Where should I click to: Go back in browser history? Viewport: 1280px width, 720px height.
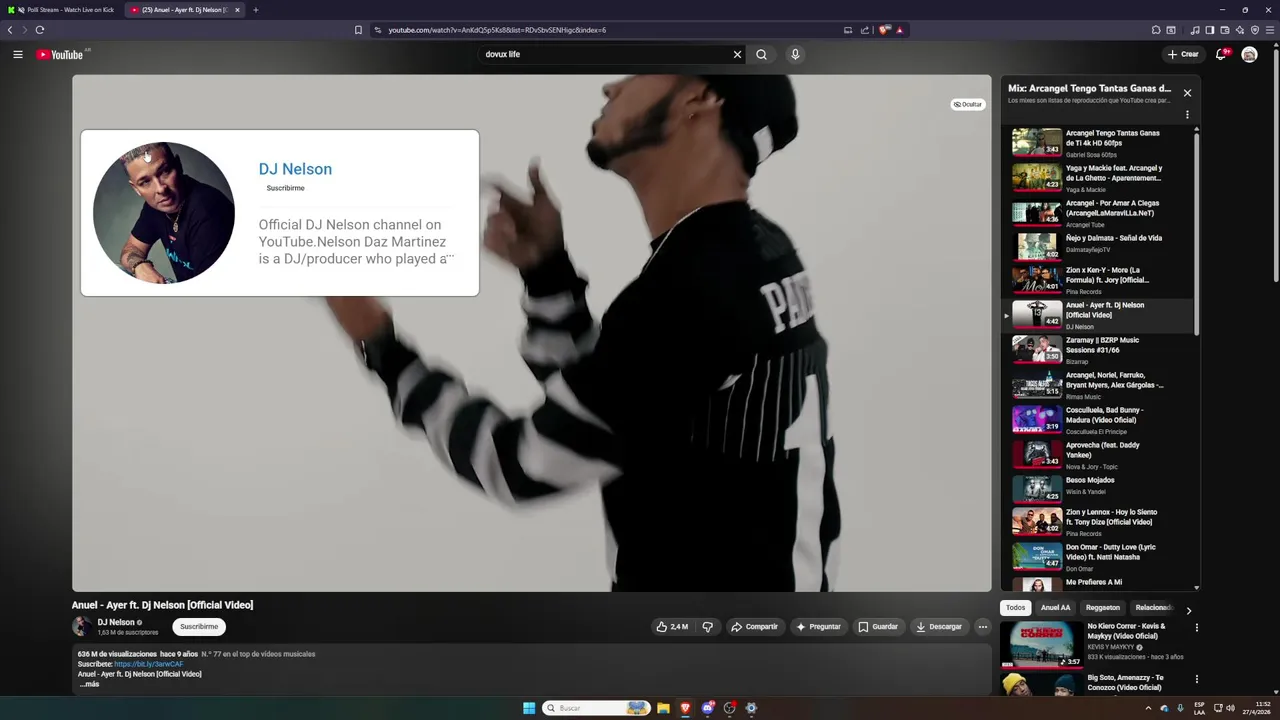point(10,30)
